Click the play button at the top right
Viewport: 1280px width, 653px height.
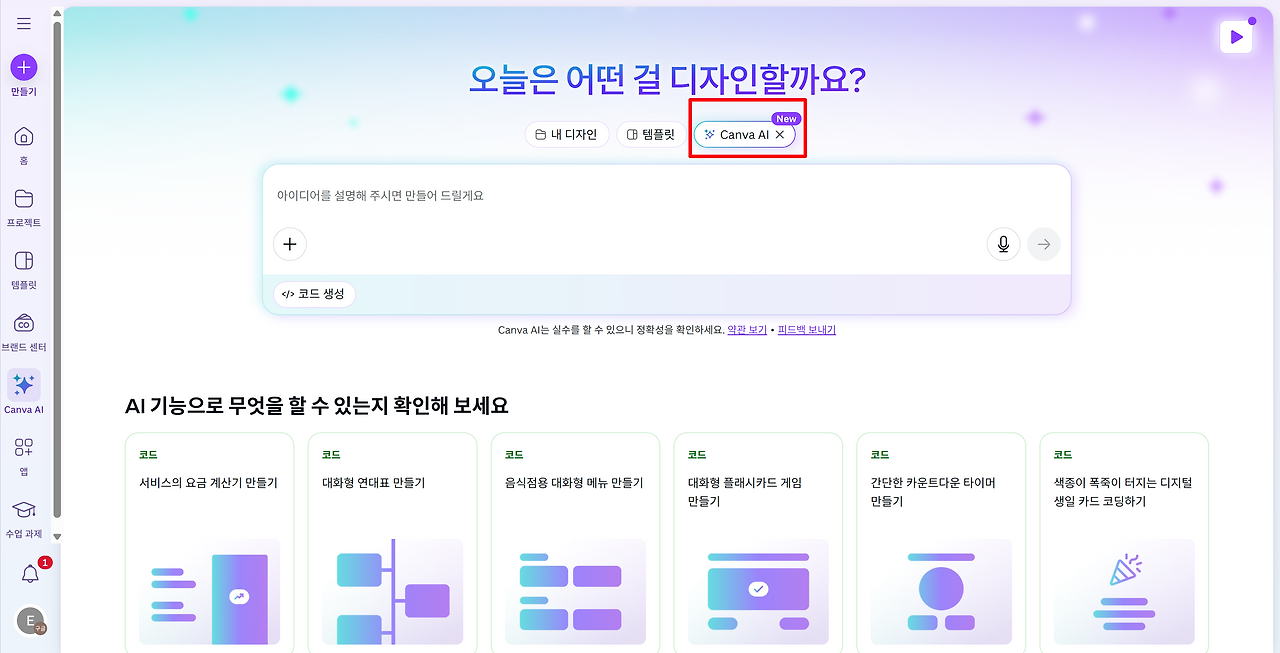(x=1236, y=36)
